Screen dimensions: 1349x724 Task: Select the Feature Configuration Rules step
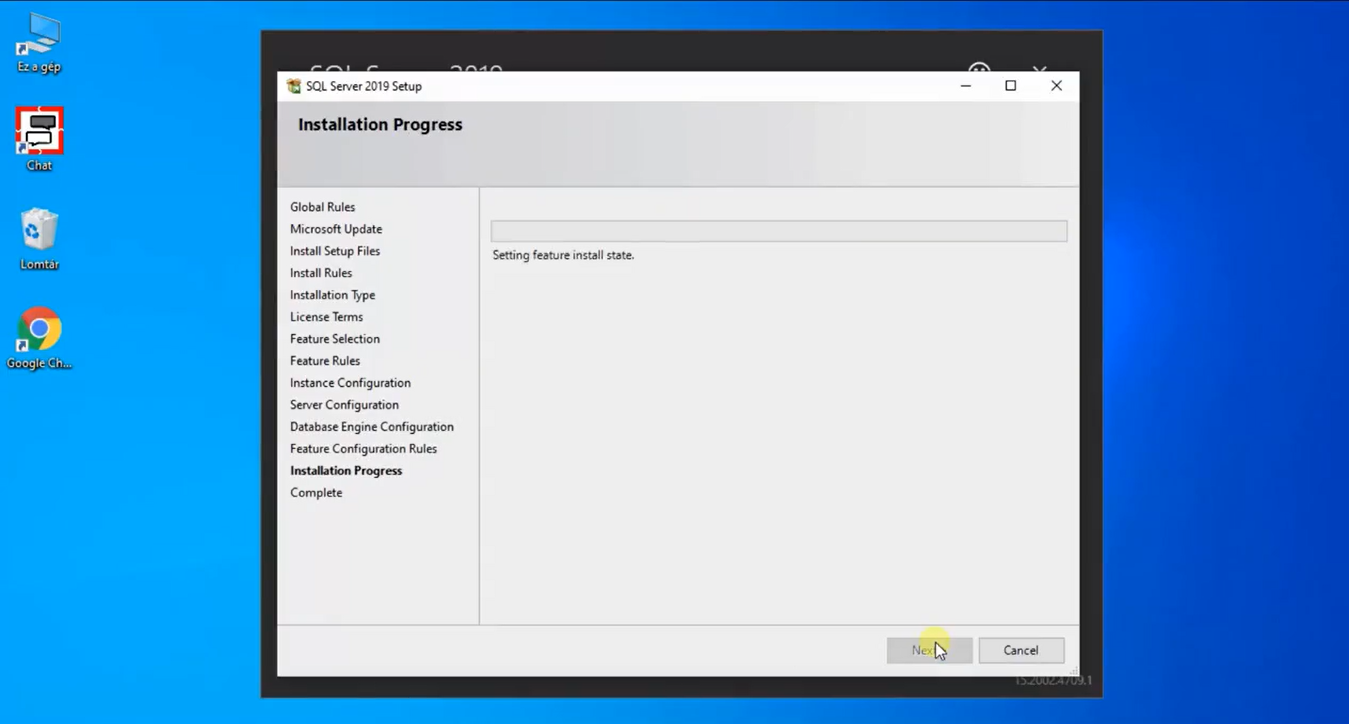[x=363, y=449]
